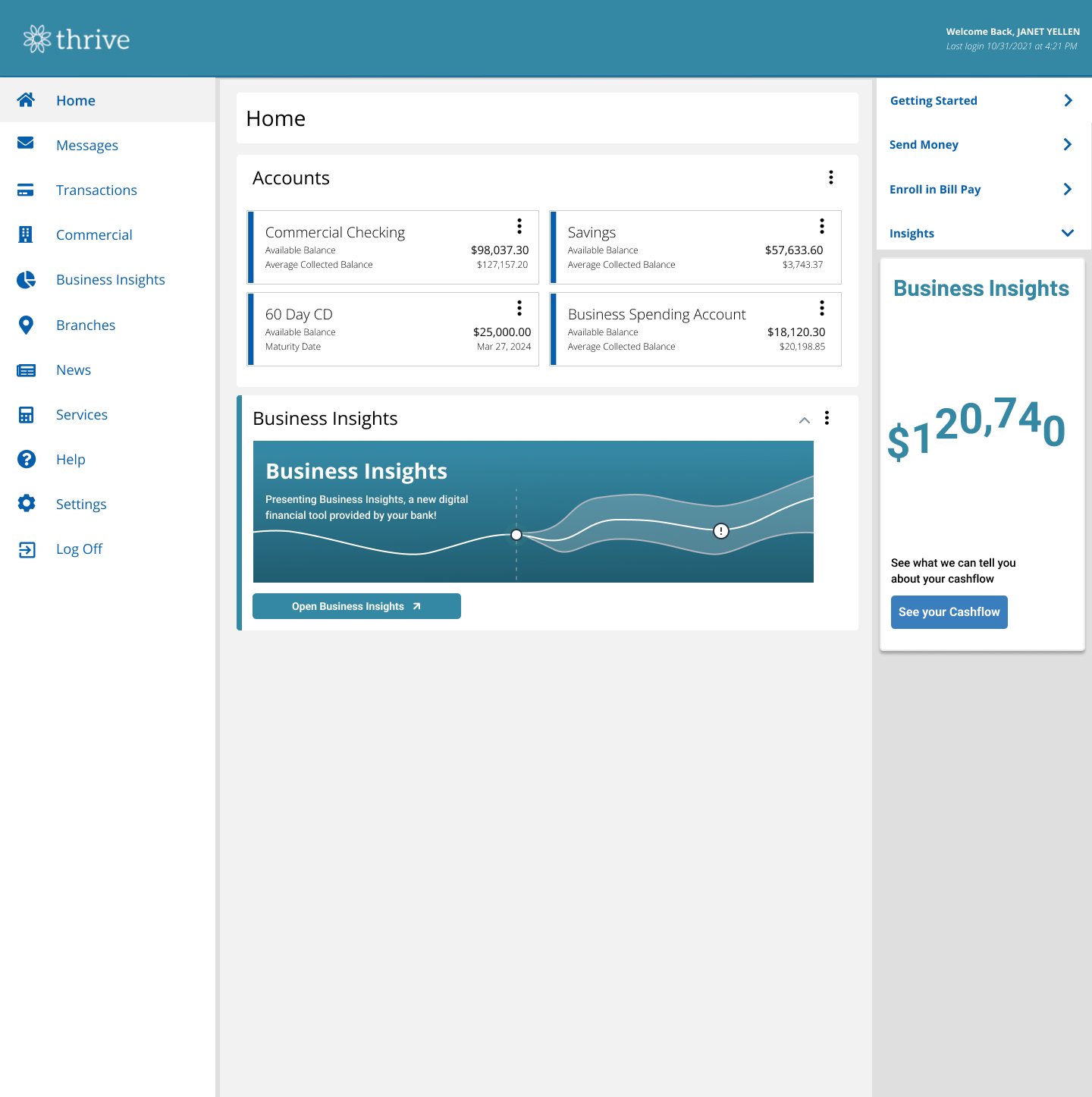1092x1097 pixels.
Task: Click the Services calculator icon
Action: point(26,415)
